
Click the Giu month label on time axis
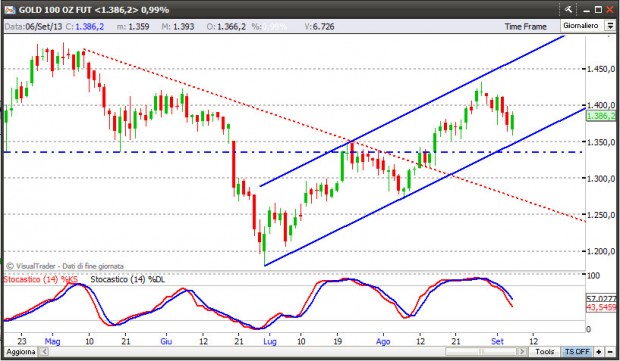(166, 341)
